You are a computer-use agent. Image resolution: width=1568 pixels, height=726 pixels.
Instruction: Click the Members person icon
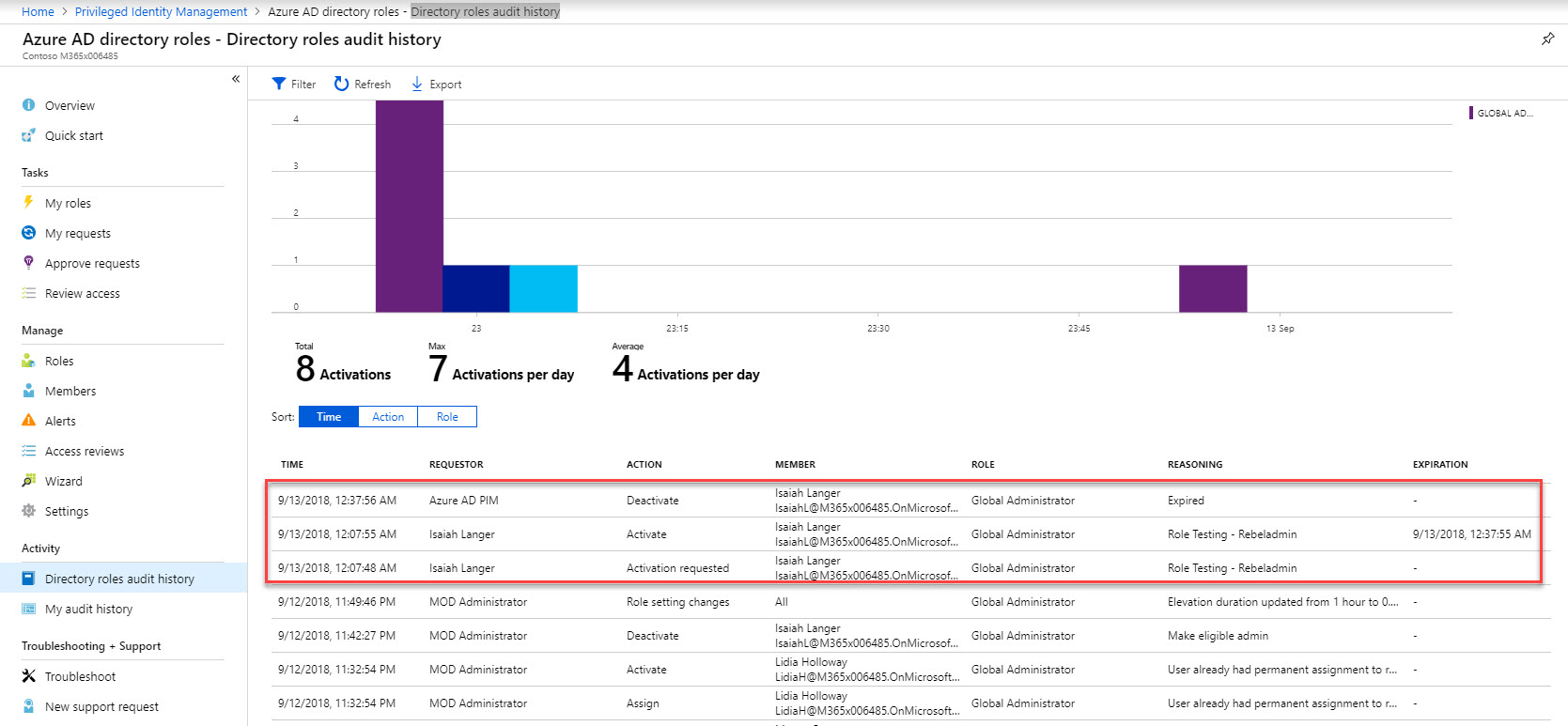28,391
